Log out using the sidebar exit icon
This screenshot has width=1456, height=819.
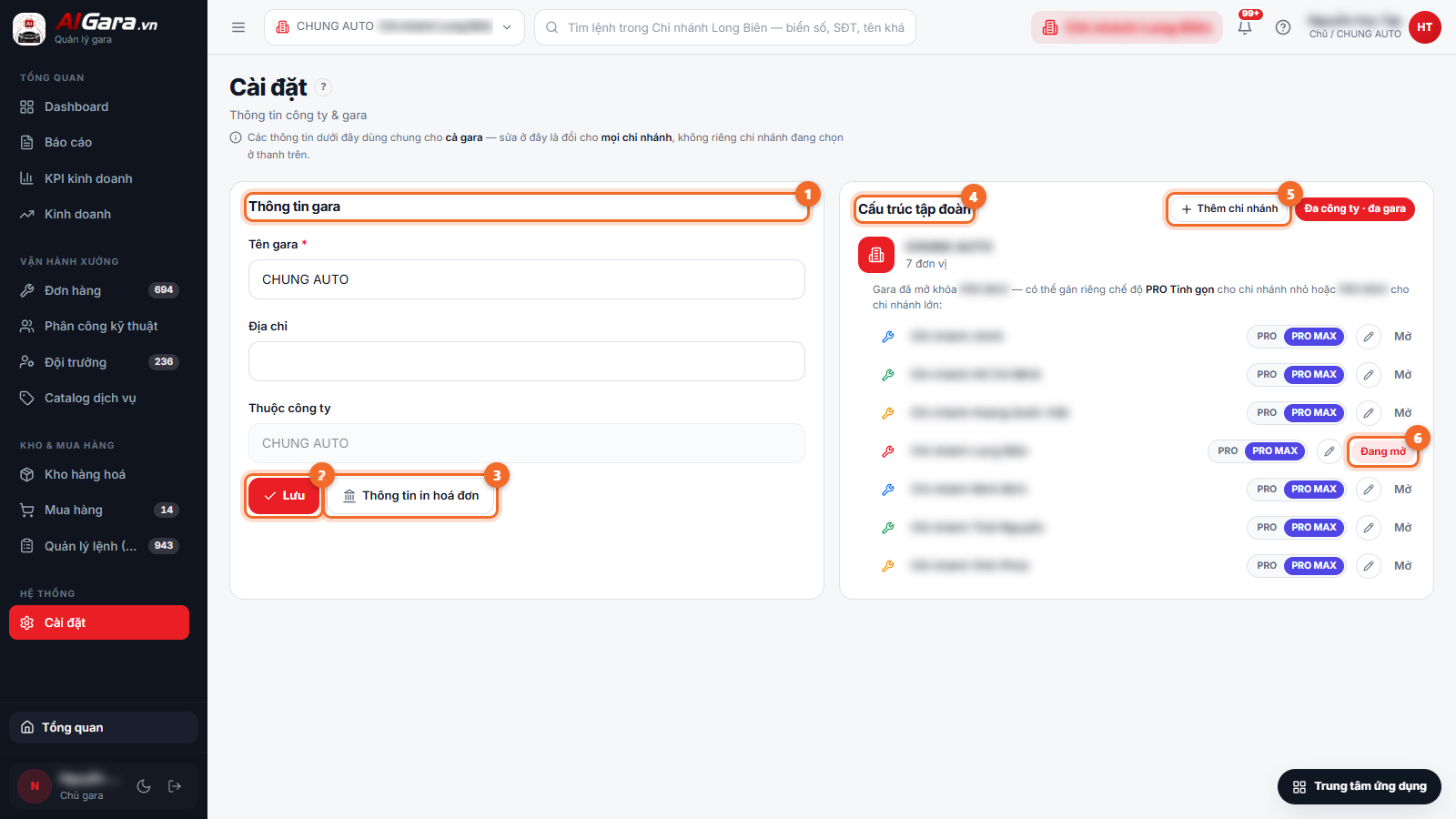click(x=175, y=786)
